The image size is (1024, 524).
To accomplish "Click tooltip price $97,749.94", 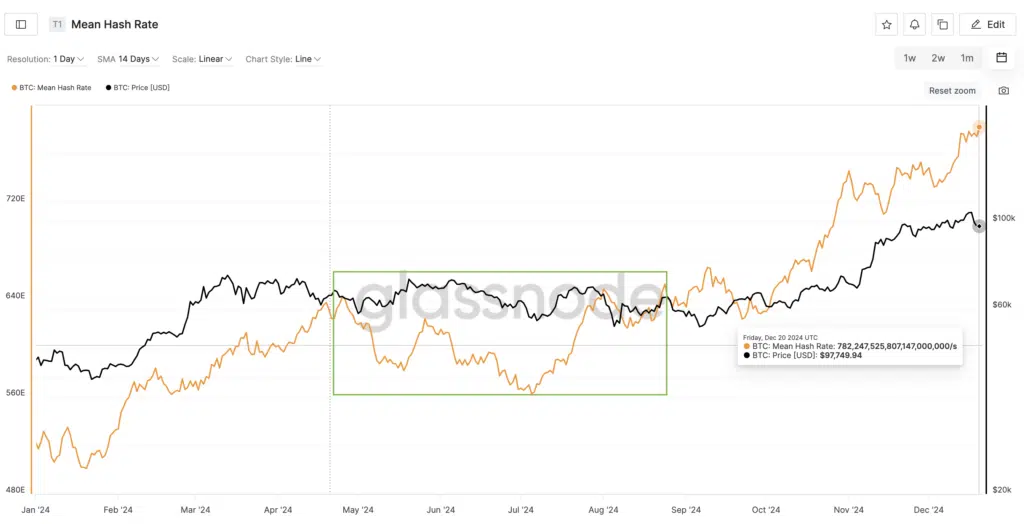I will click(x=839, y=355).
